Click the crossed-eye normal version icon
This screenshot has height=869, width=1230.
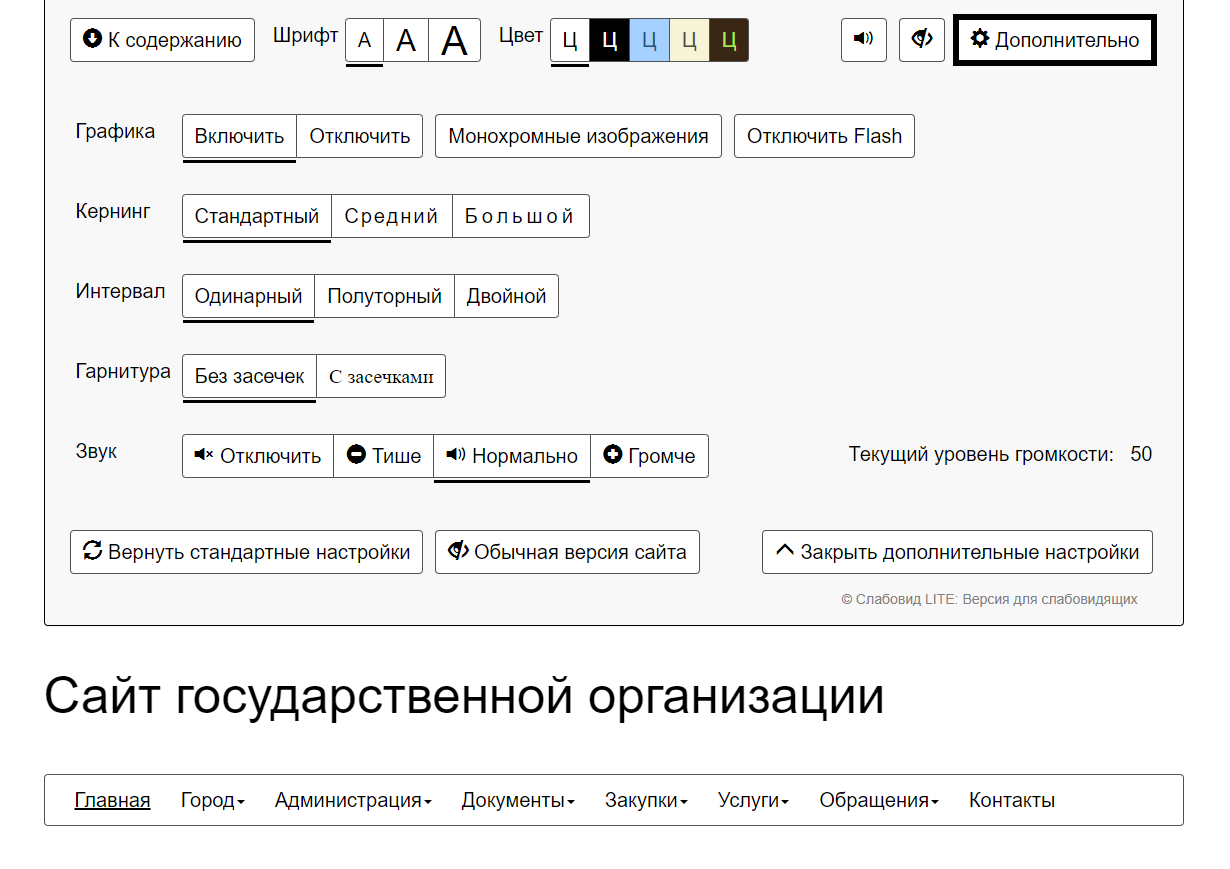[x=921, y=40]
